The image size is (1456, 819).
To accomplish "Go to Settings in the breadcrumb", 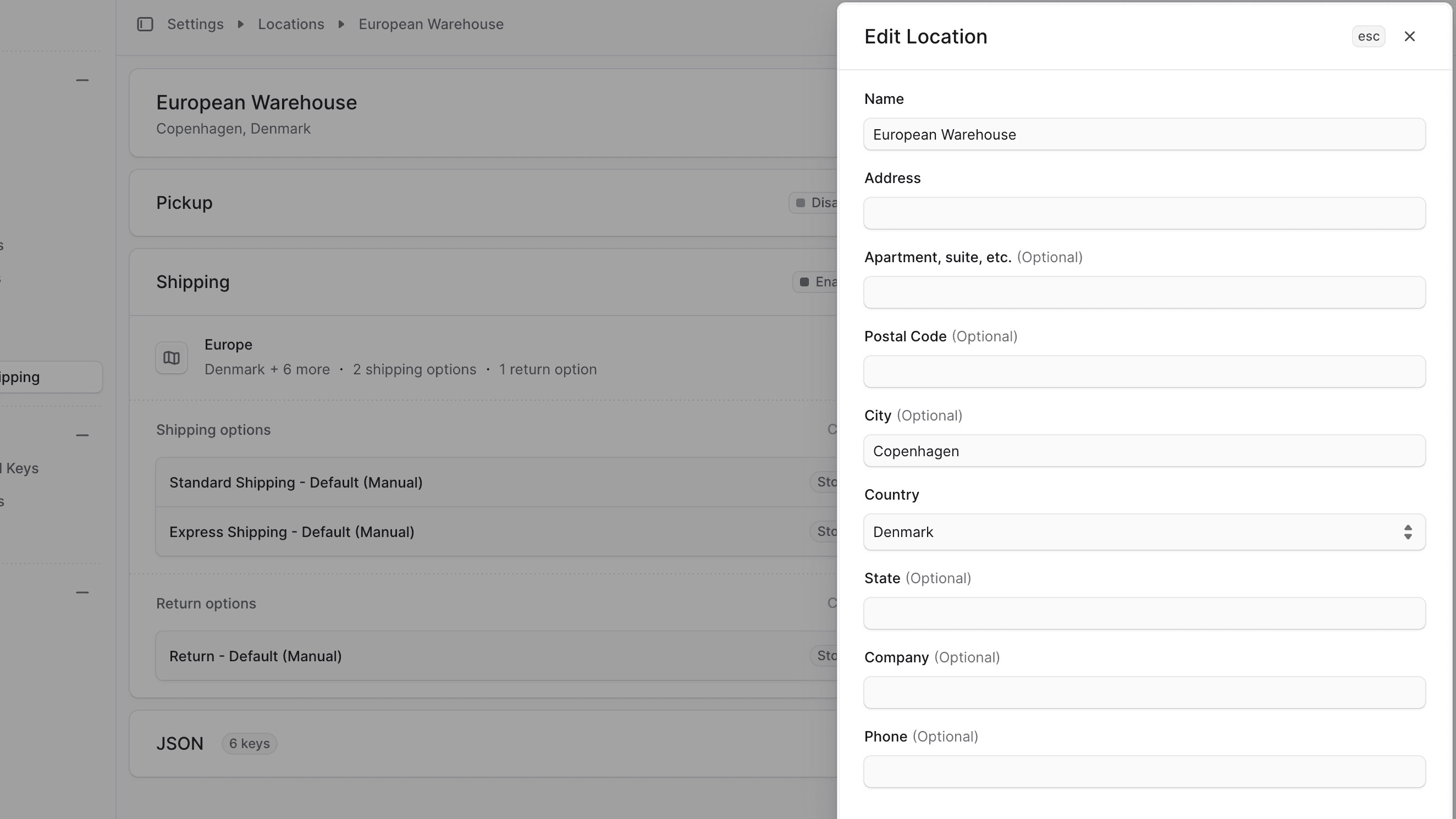I will point(195,24).
